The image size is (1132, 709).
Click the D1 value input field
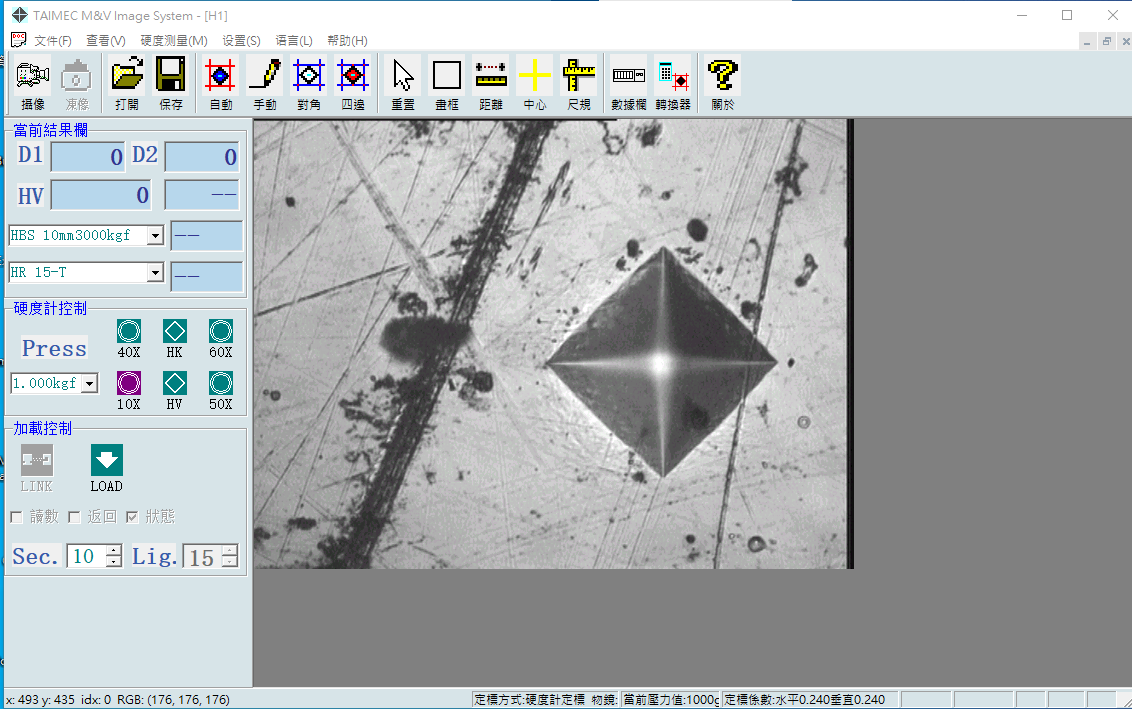click(x=88, y=157)
